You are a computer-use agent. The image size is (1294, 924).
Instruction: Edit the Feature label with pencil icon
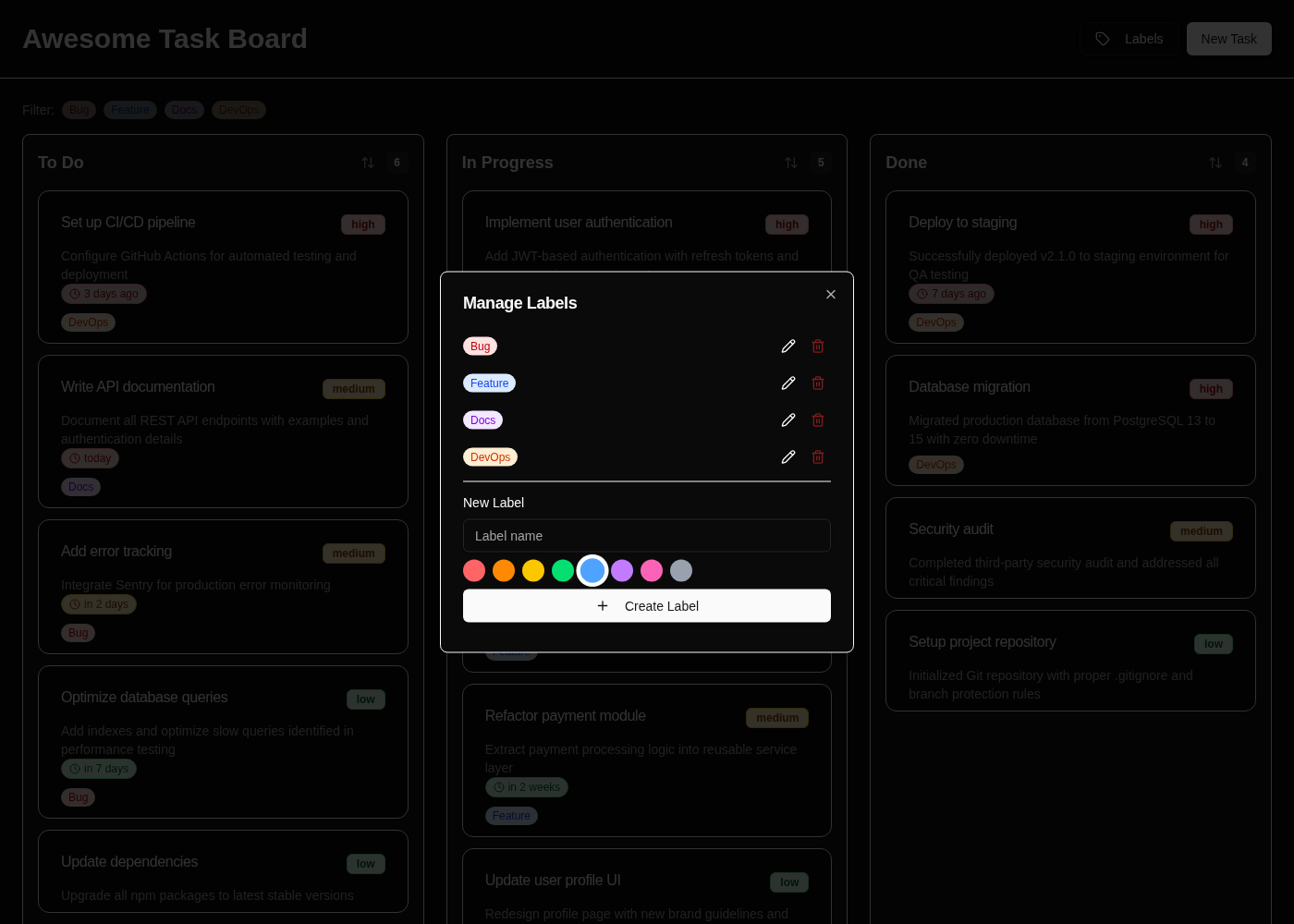[x=788, y=383]
